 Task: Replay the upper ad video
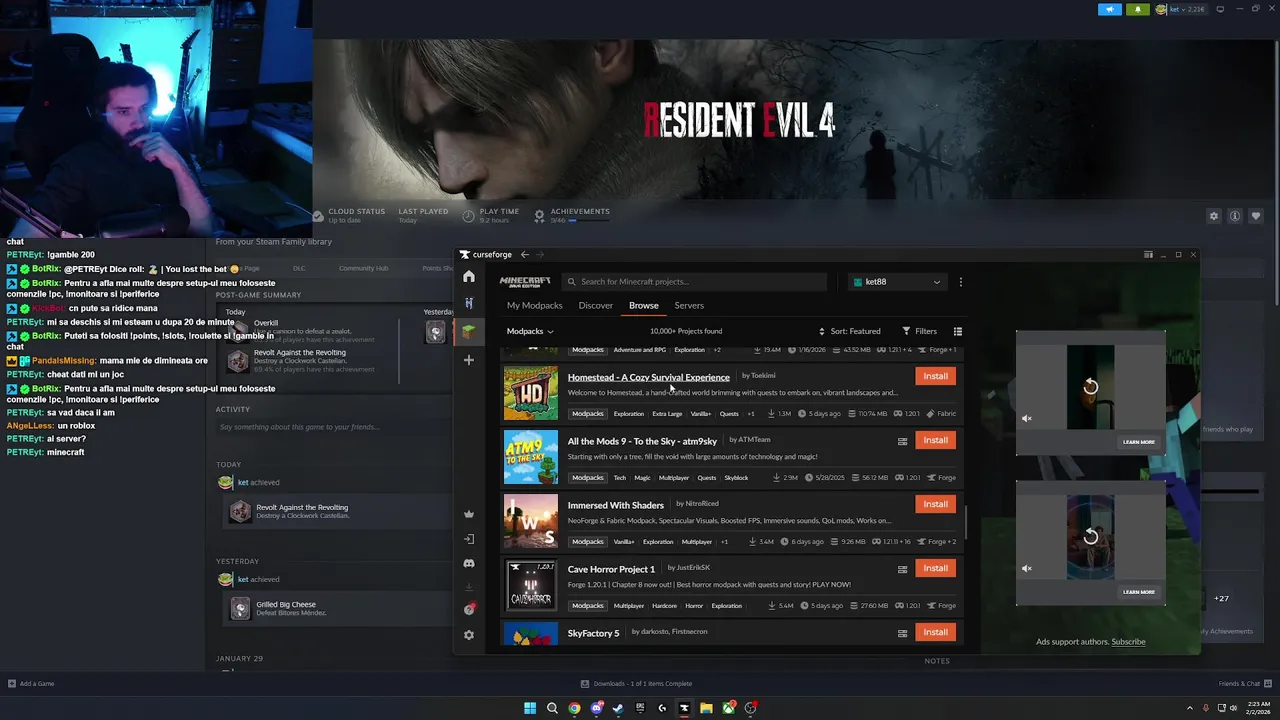(x=1091, y=387)
